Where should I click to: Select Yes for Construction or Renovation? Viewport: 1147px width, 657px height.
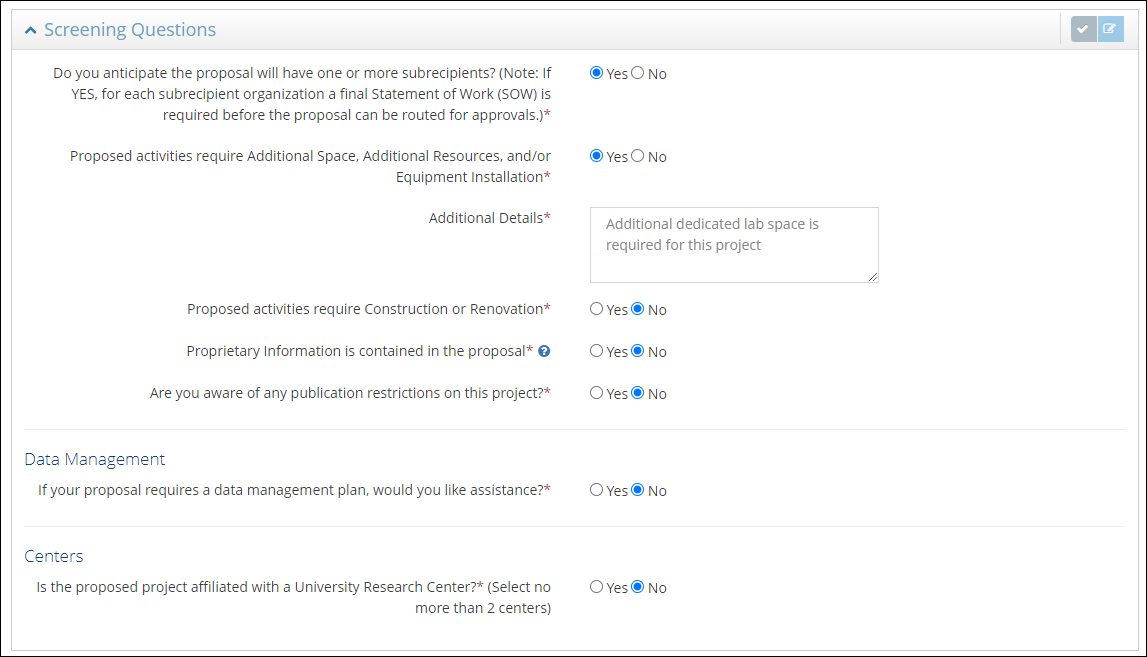(597, 309)
